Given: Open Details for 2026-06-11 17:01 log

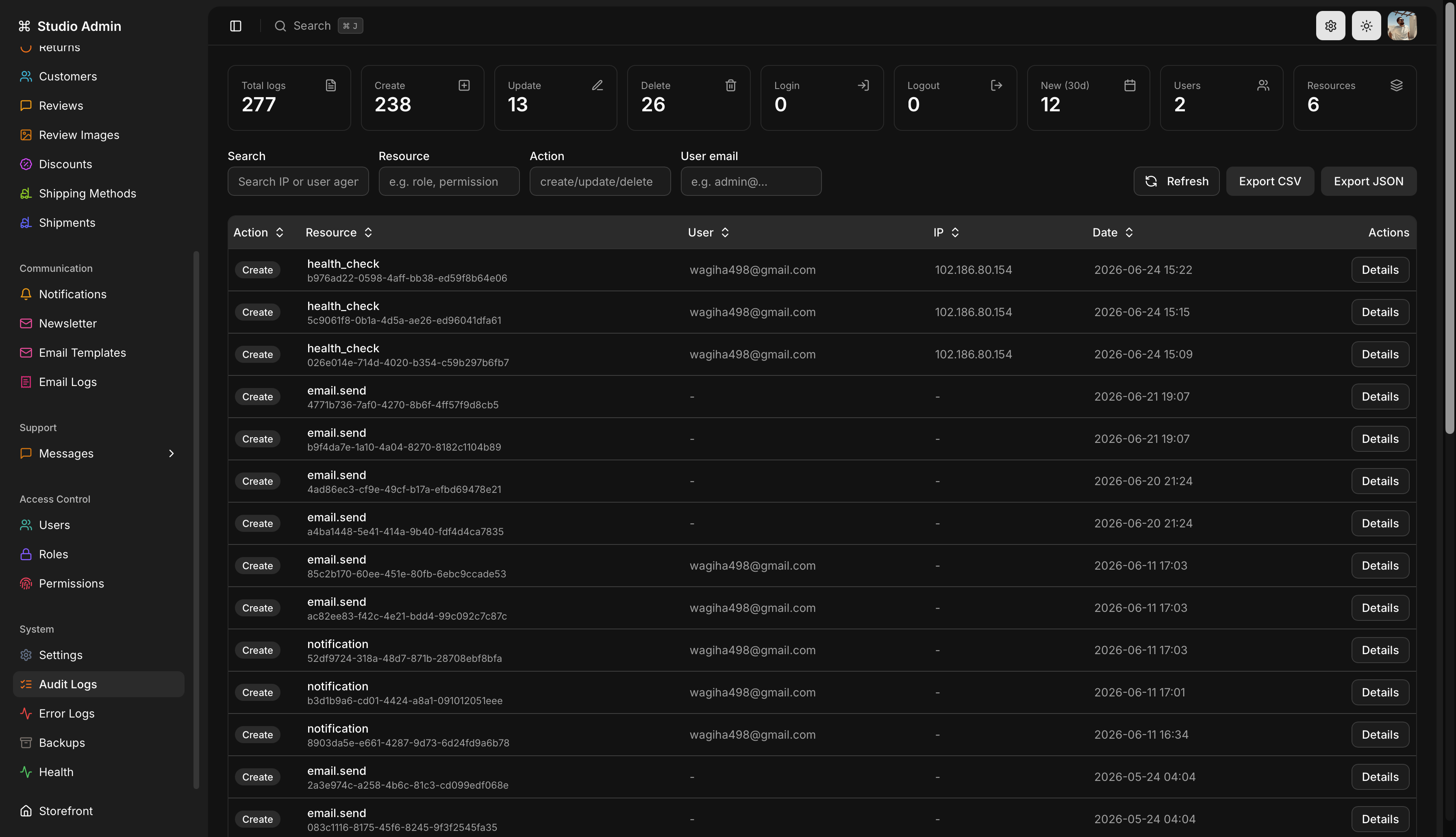Looking at the screenshot, I should point(1380,693).
